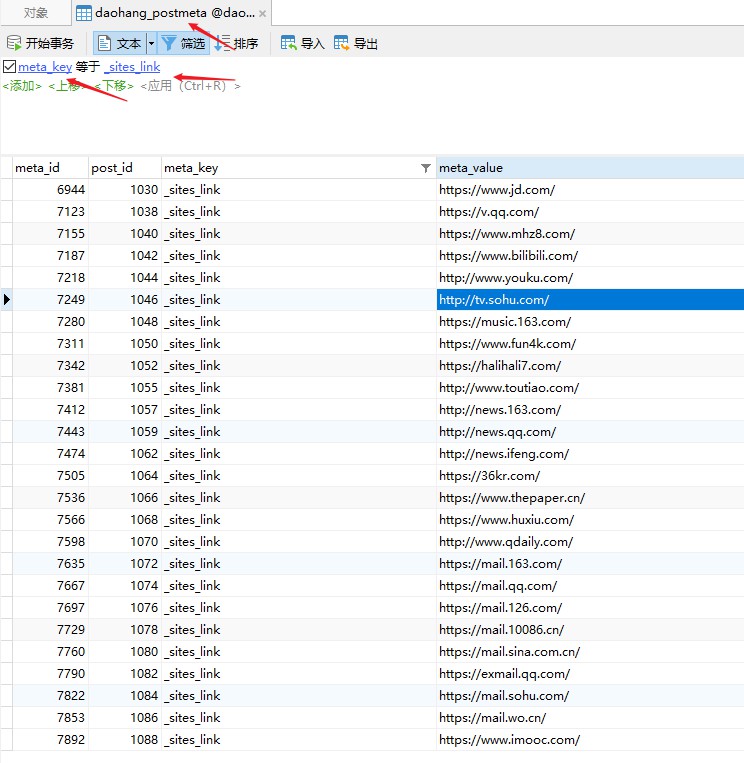This screenshot has width=744, height=763.
Task: Click the meta_key column header
Action: pyautogui.click(x=299, y=168)
